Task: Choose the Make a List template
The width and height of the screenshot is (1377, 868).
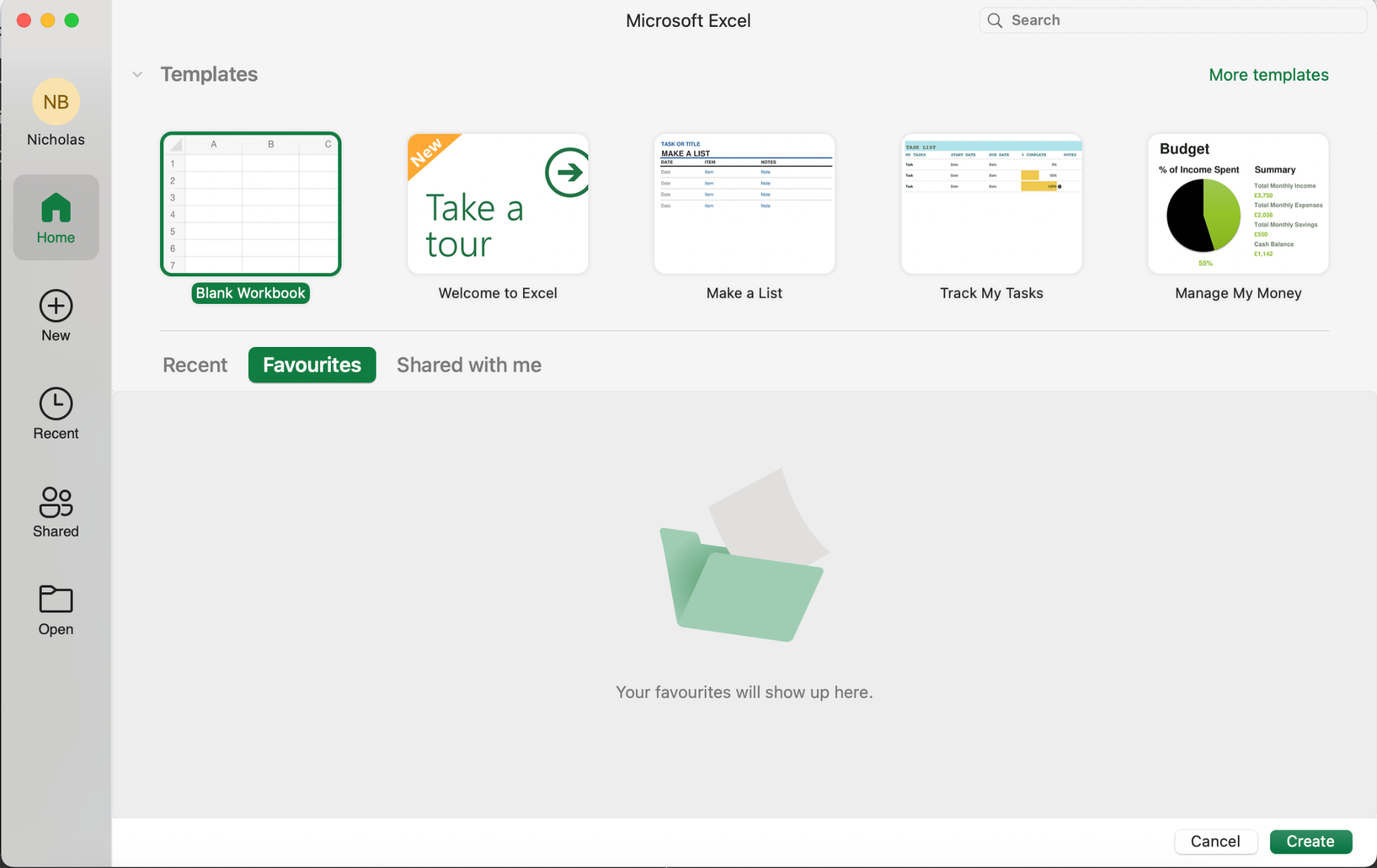Action: pyautogui.click(x=744, y=204)
